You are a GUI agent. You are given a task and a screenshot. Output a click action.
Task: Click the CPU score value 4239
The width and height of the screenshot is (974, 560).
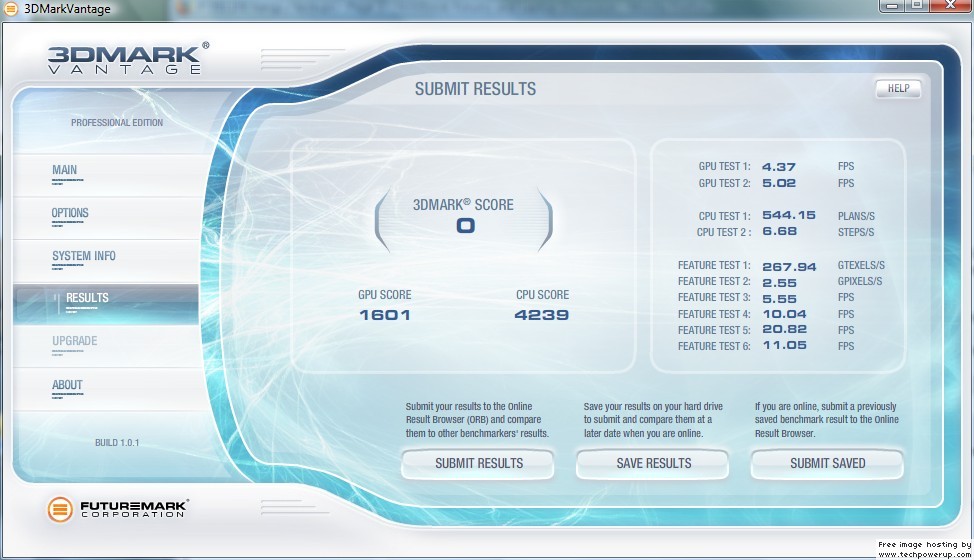click(x=542, y=315)
